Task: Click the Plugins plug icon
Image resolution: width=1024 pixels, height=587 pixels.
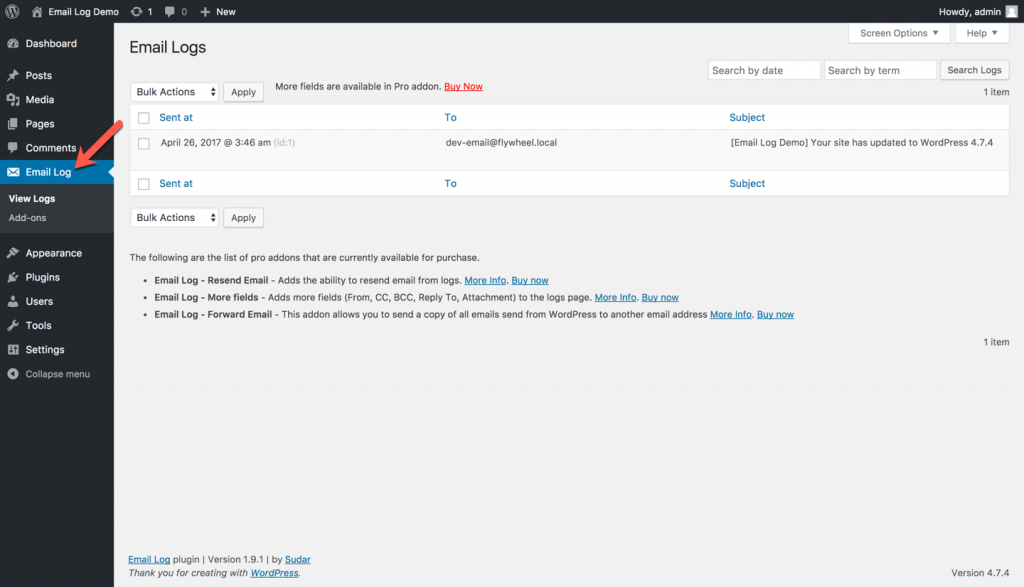Action: pyautogui.click(x=13, y=278)
